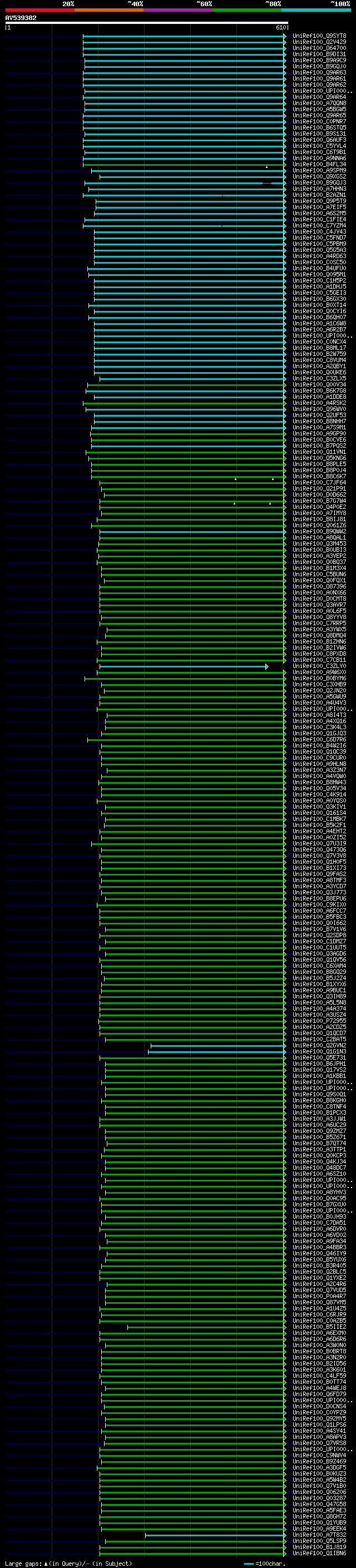
Task: Click the green alignment bar for B4FL34
Action: coord(184,164)
